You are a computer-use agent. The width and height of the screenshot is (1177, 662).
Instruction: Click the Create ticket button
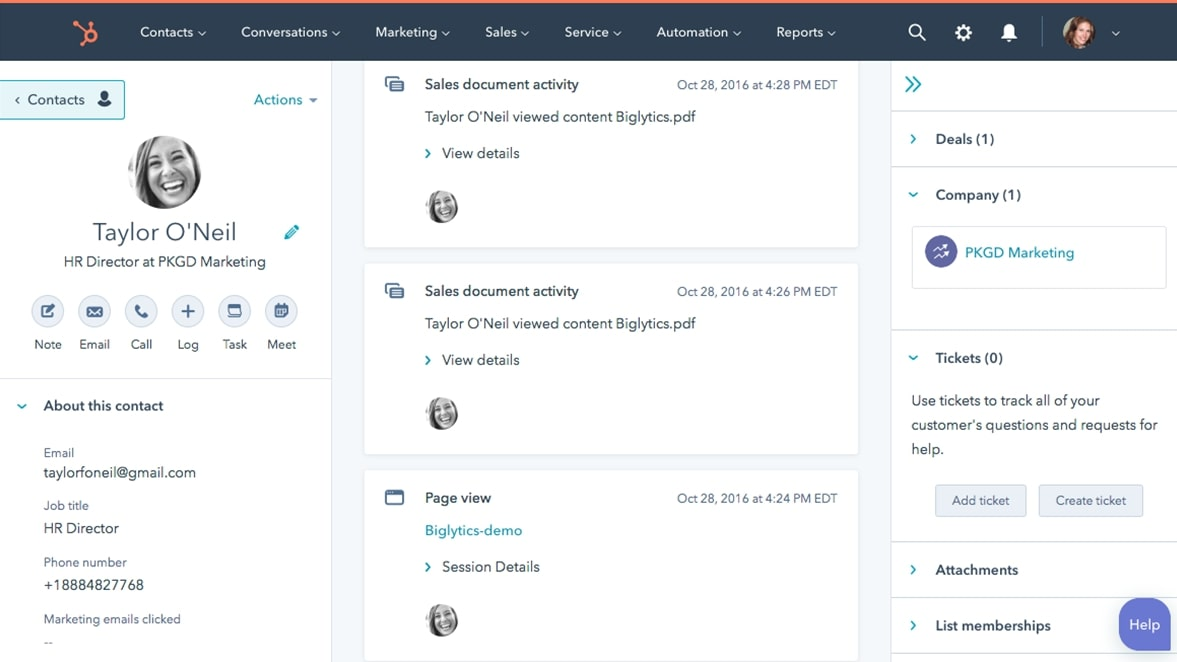click(1090, 500)
